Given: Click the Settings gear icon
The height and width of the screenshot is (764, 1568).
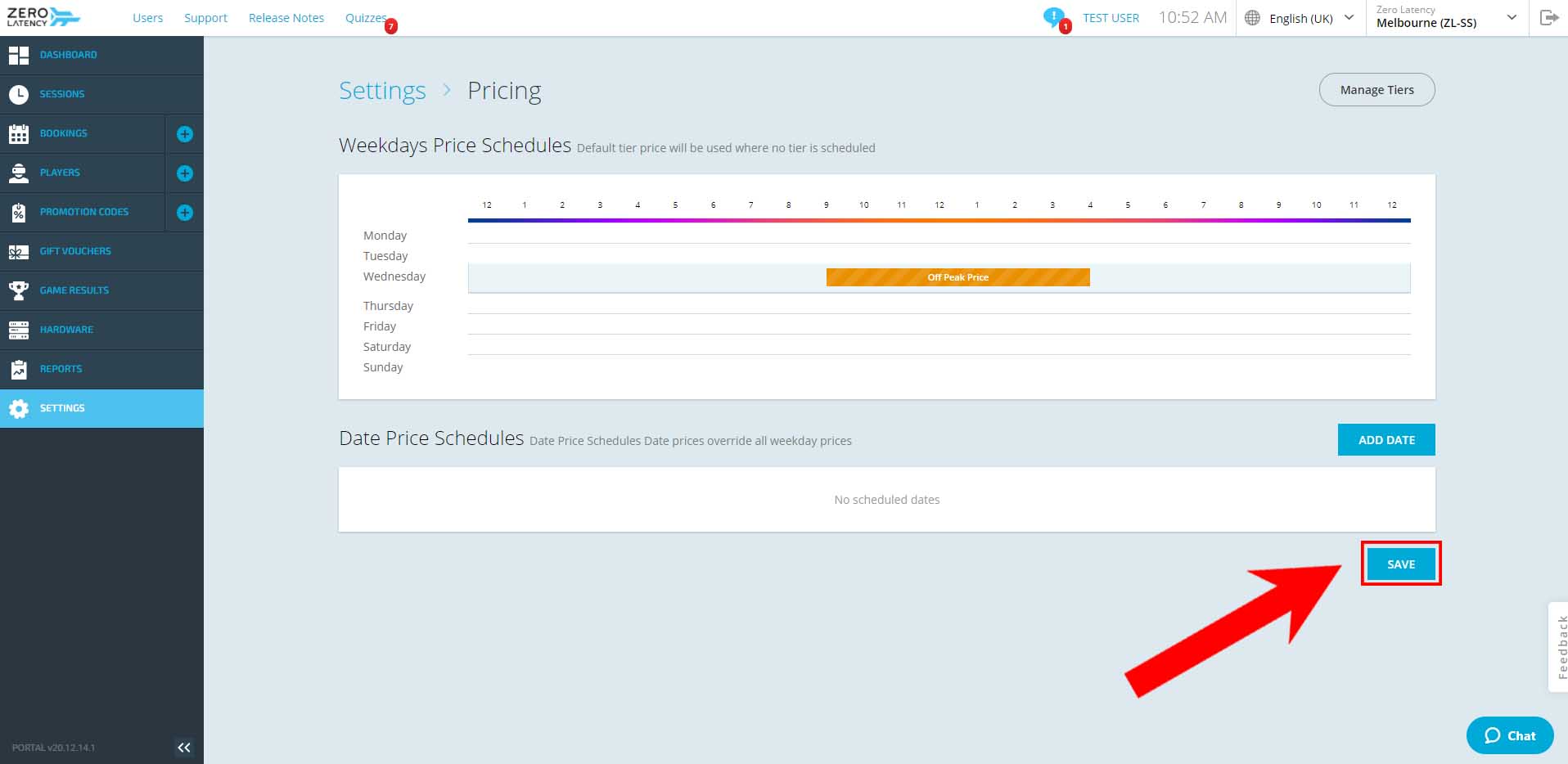Looking at the screenshot, I should click(19, 408).
